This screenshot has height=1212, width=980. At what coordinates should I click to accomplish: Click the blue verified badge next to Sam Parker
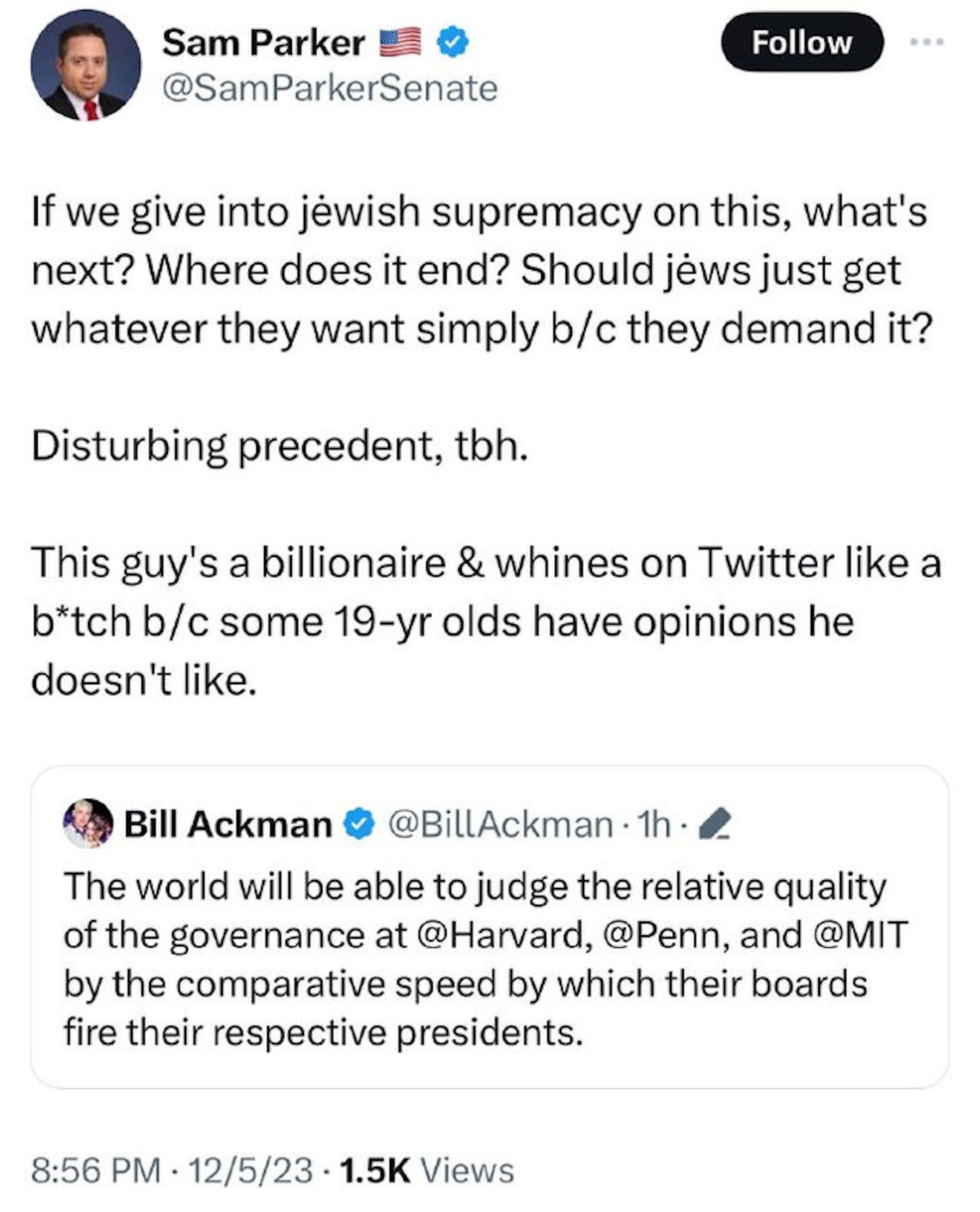click(x=452, y=43)
